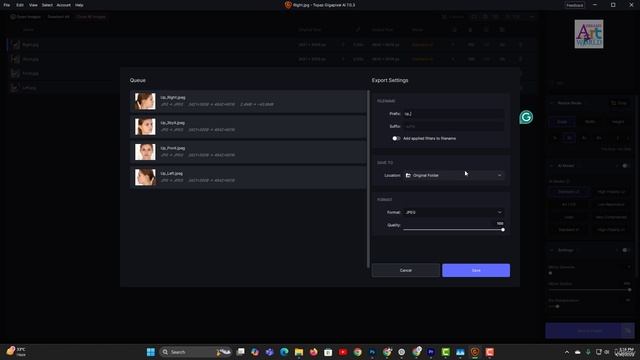Open the View menu
The height and width of the screenshot is (360, 640).
[33, 5]
